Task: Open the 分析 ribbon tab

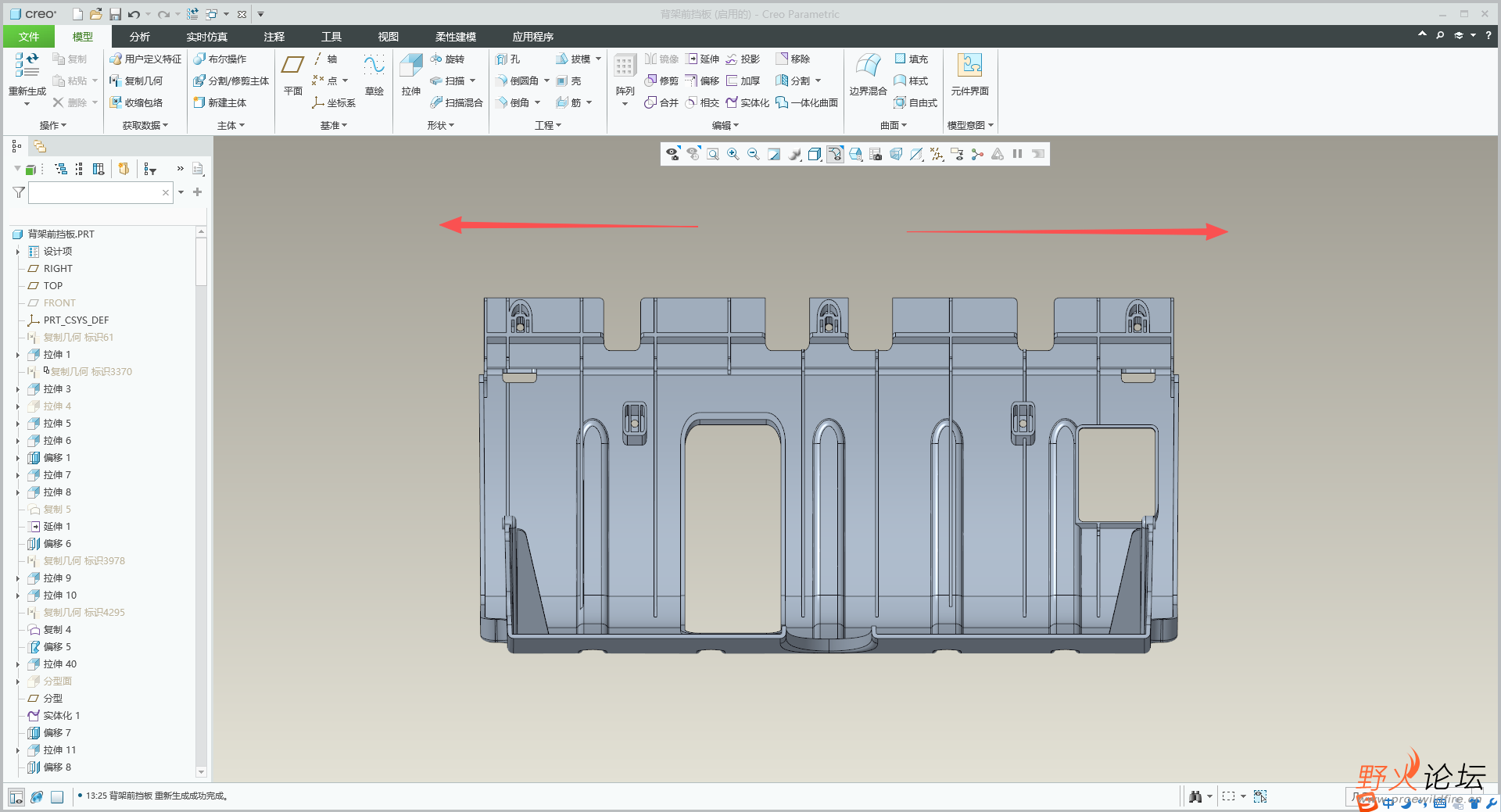Action: [139, 37]
